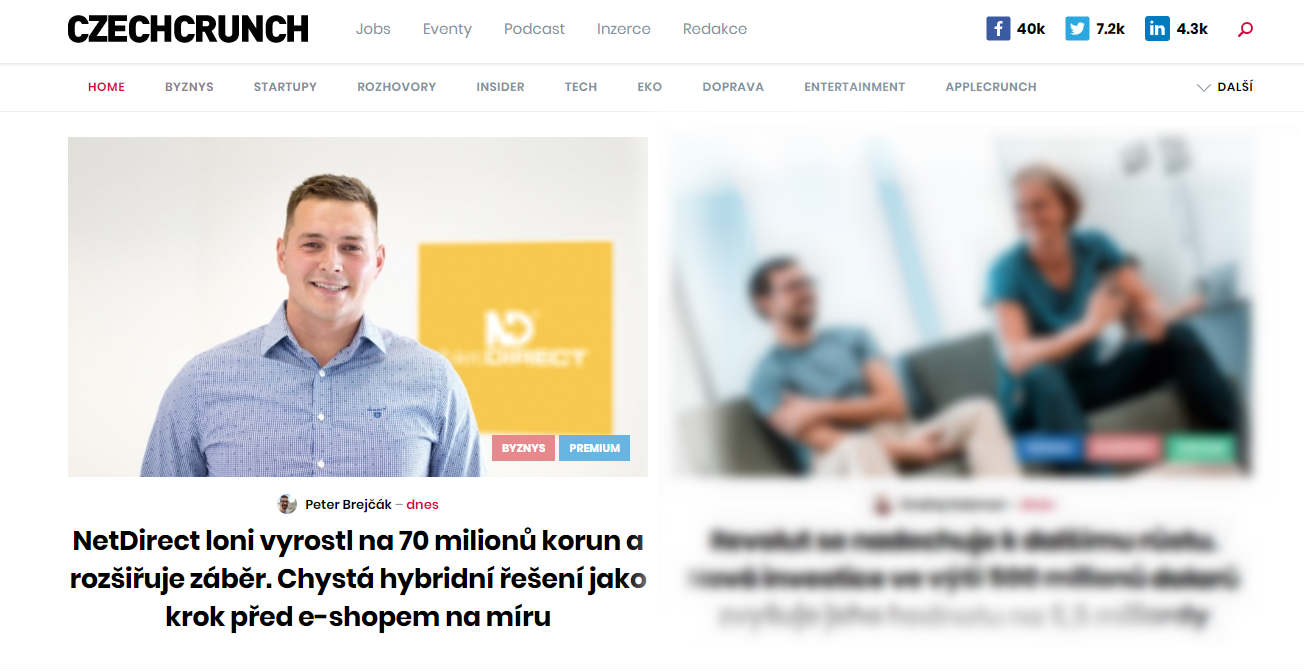Open the Startupy category

(285, 87)
